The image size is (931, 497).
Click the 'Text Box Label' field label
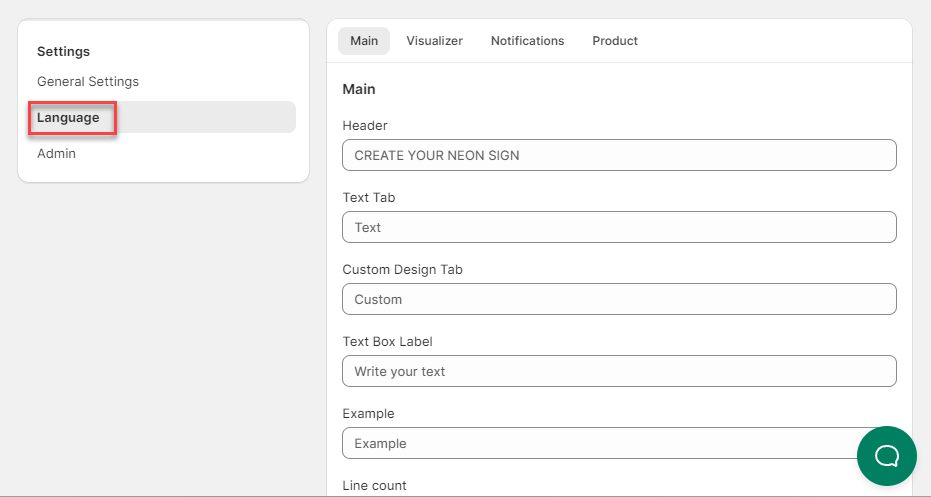[x=387, y=341]
